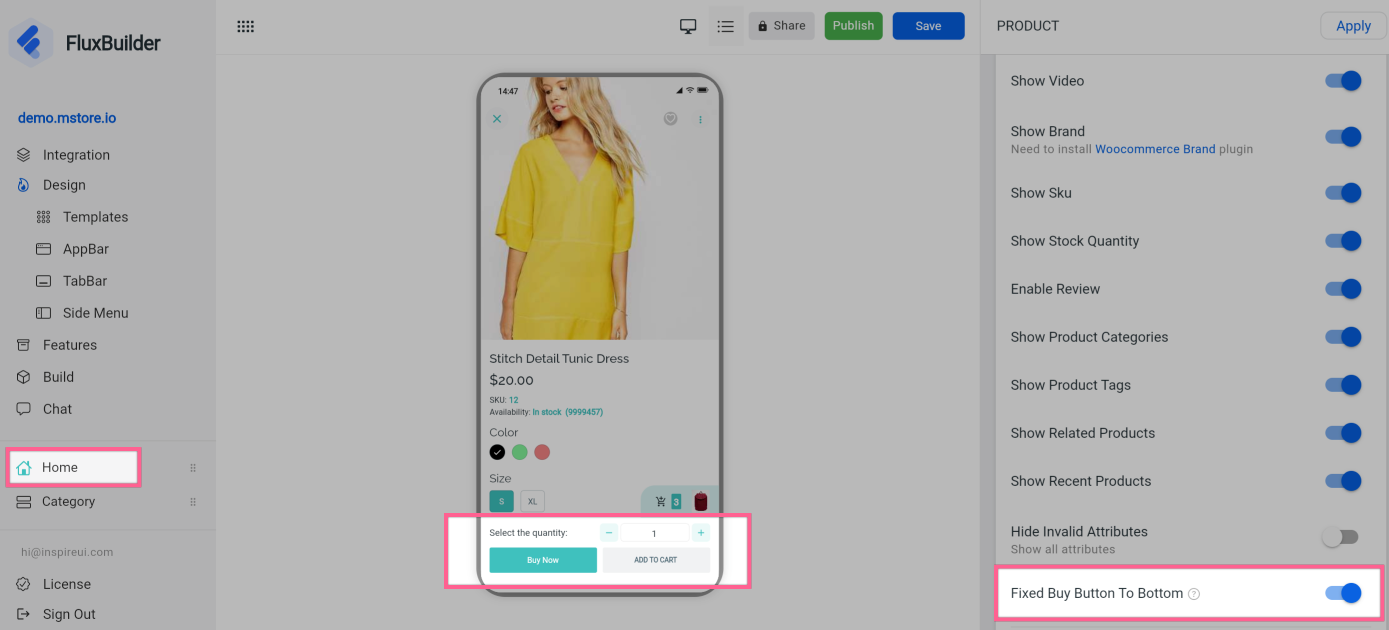1389x630 pixels.
Task: Switch to desktop preview monitor icon
Action: 688,27
